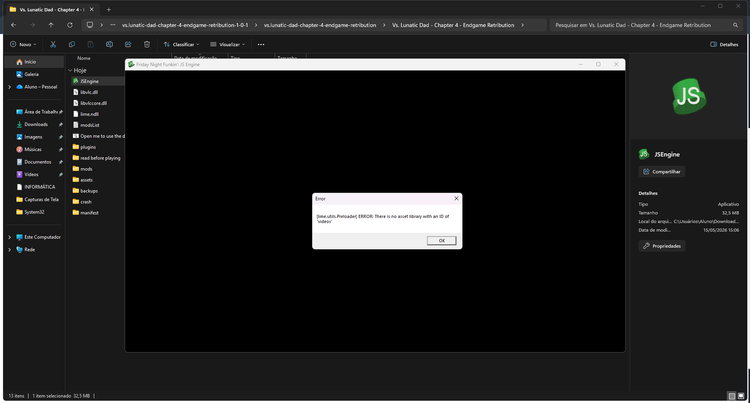Click the large JS logo preview thumbnail
This screenshot has width=750, height=403.
pyautogui.click(x=689, y=97)
